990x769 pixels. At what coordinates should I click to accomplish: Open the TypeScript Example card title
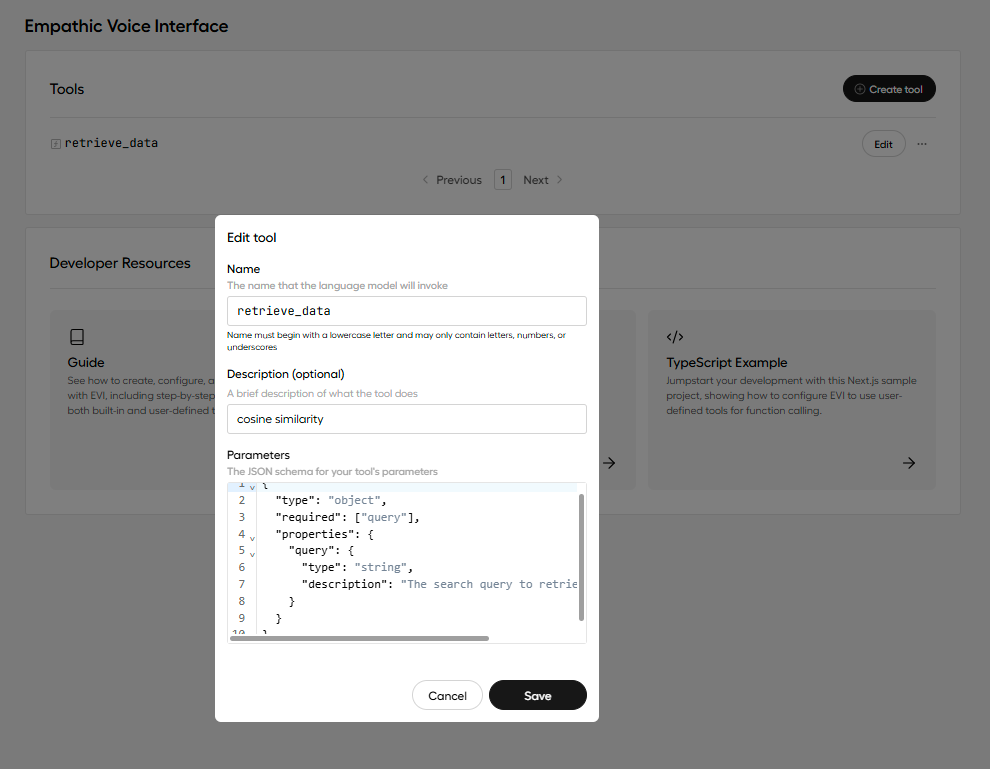pyautogui.click(x=726, y=362)
